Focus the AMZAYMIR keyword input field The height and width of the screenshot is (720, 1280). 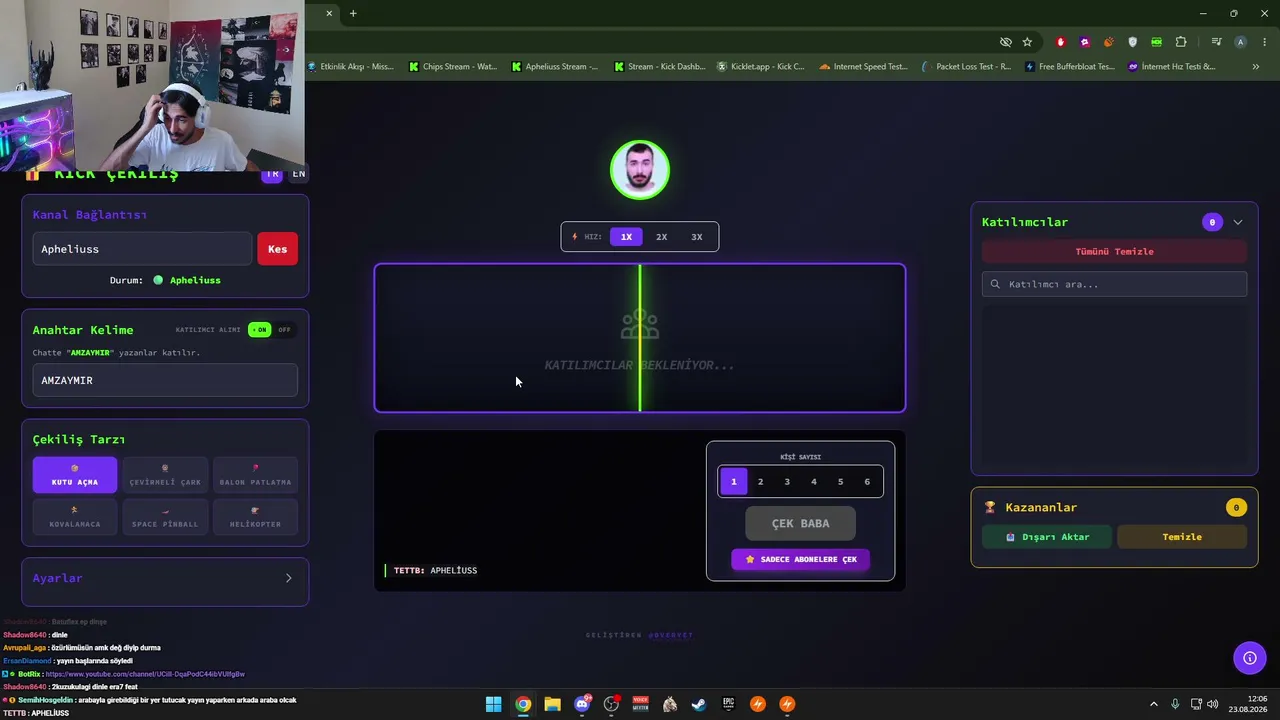click(x=165, y=380)
